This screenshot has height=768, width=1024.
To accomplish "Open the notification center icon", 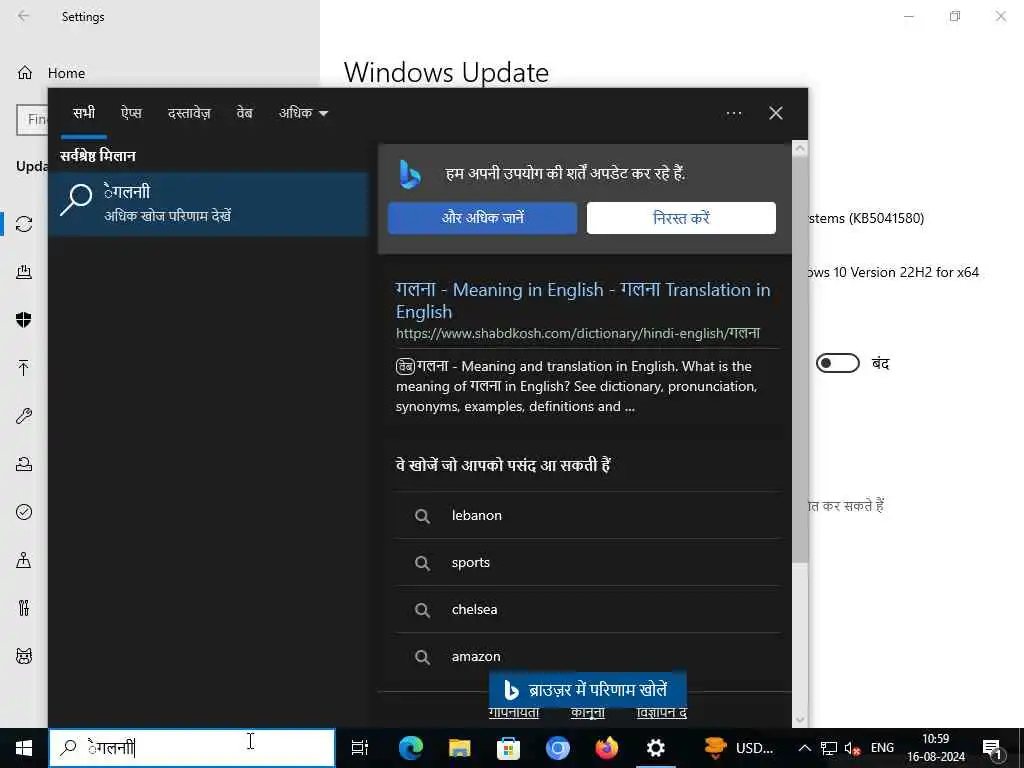I will coord(992,748).
